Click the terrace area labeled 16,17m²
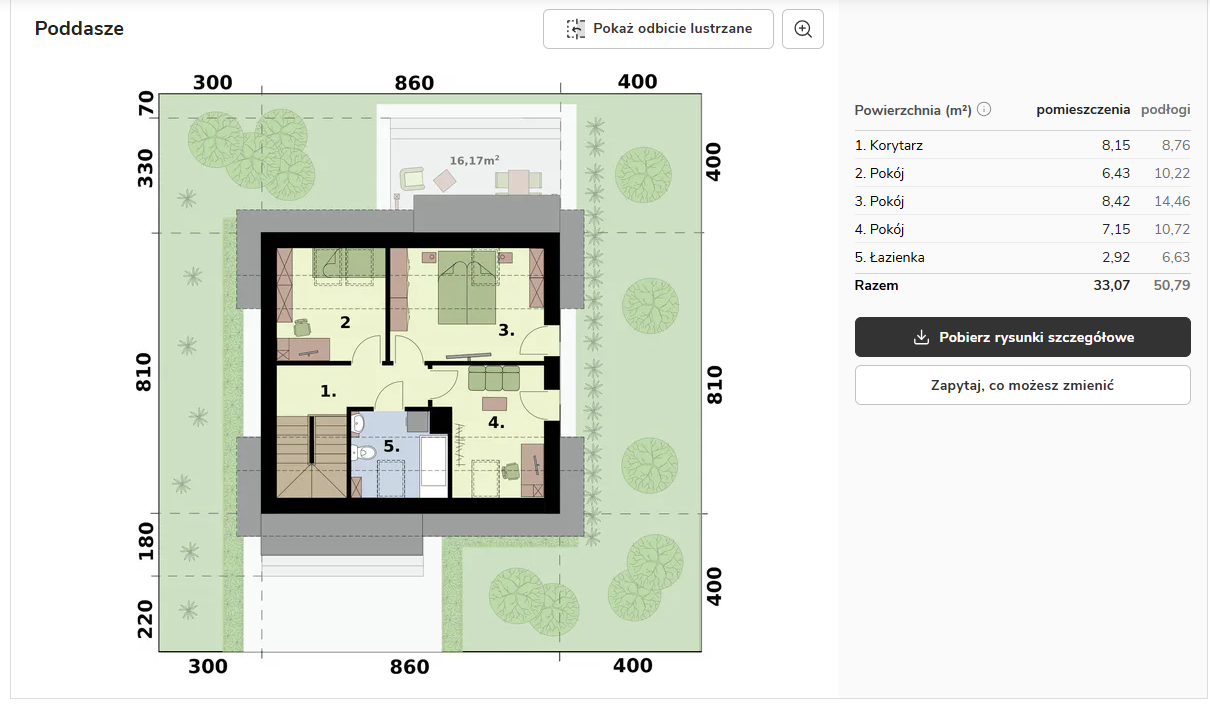 pos(475,160)
